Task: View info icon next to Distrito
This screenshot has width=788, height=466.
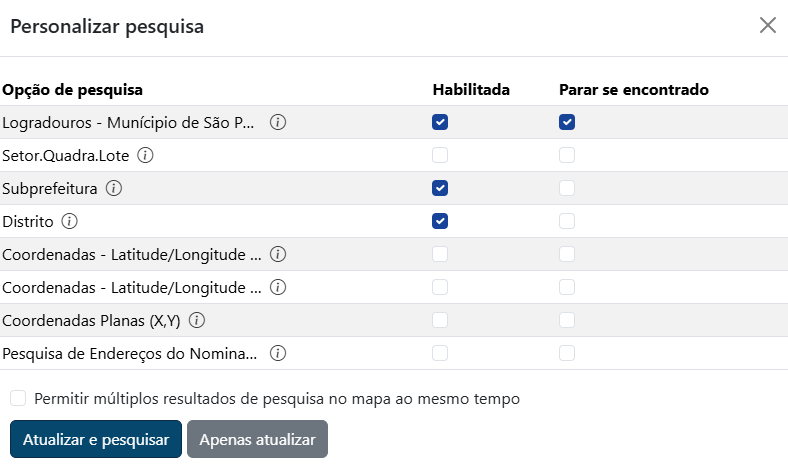Action: 69,221
